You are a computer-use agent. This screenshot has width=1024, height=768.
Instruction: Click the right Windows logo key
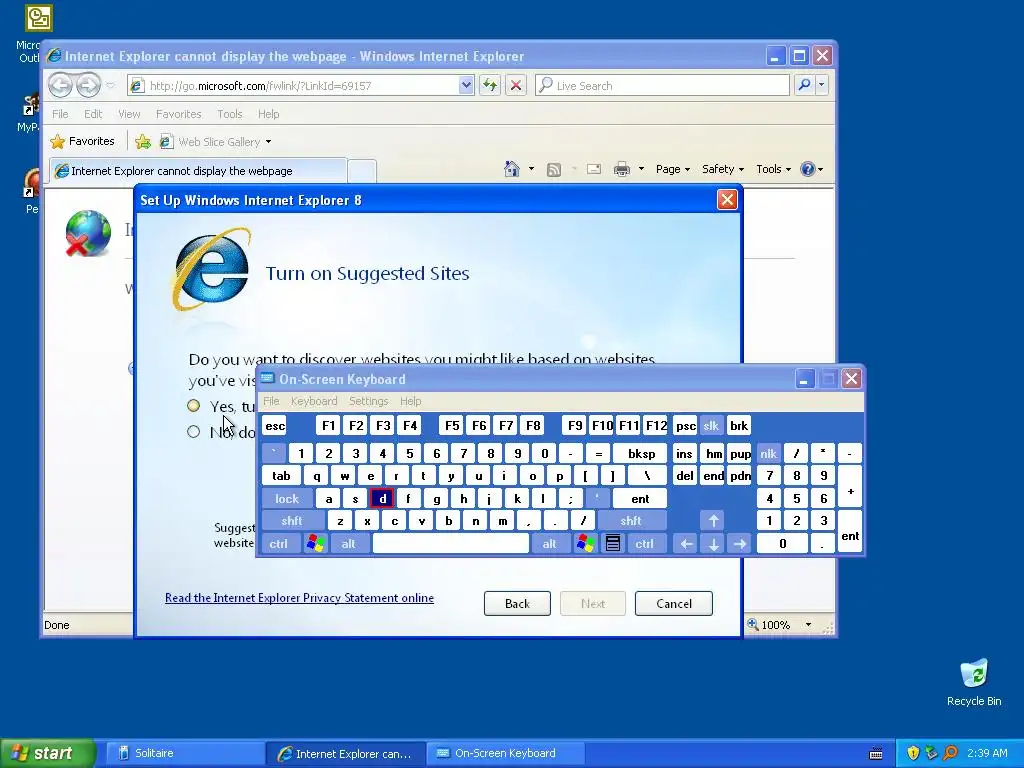585,543
